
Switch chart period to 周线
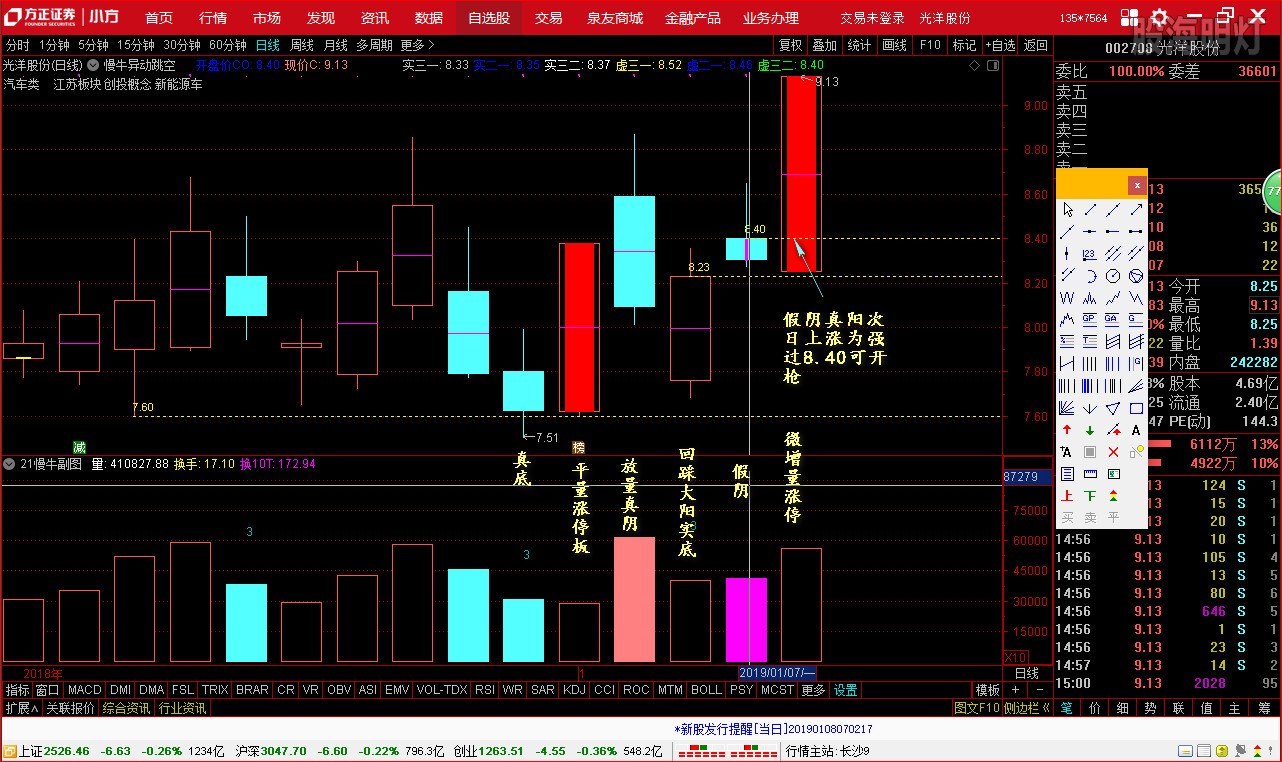tap(302, 45)
